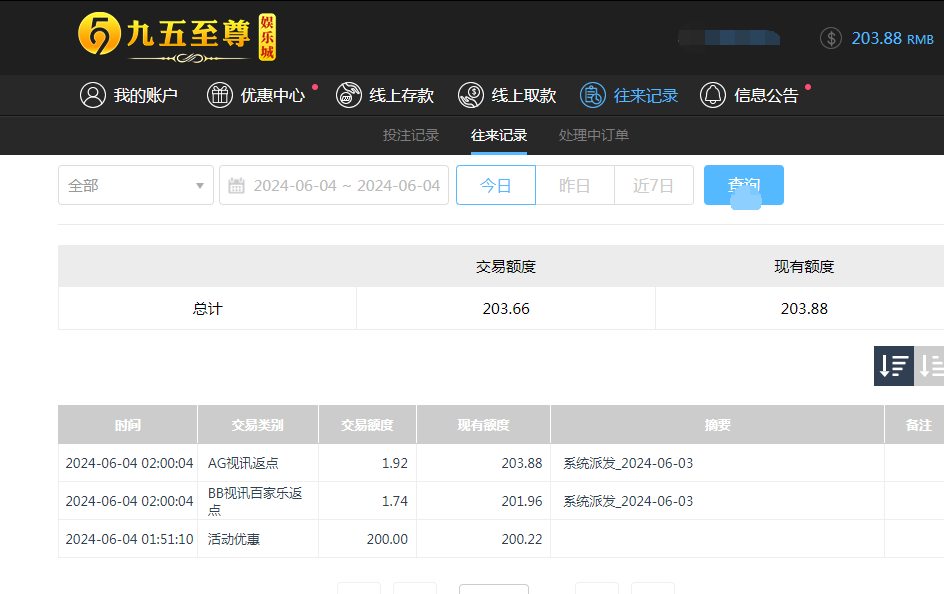Click the 线上取款 withdrawal icon
Screen dimensions: 944x594
pos(471,95)
